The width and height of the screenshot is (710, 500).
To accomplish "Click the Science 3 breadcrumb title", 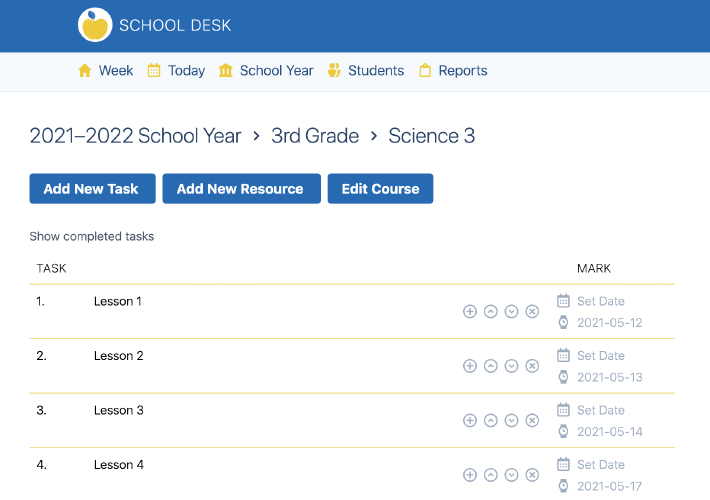I will coord(432,136).
